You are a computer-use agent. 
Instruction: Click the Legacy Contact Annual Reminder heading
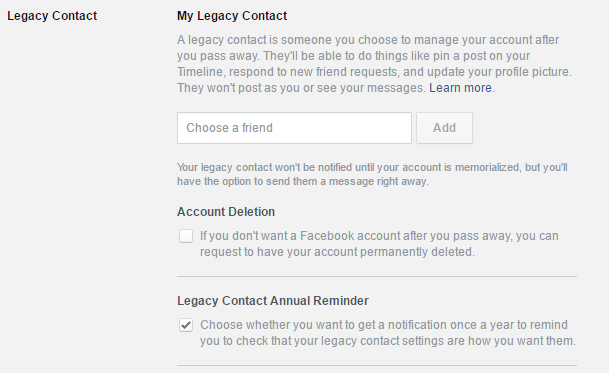pos(273,301)
